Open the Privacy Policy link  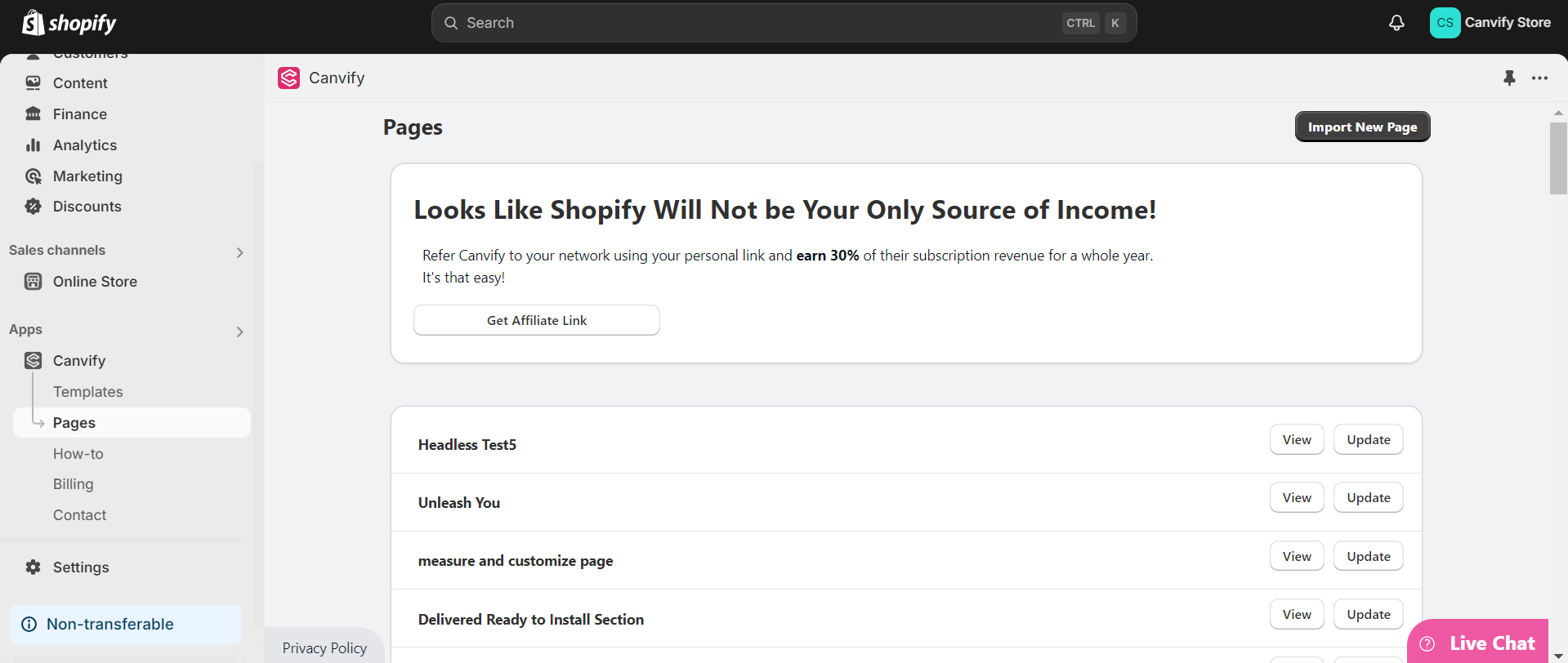324,648
